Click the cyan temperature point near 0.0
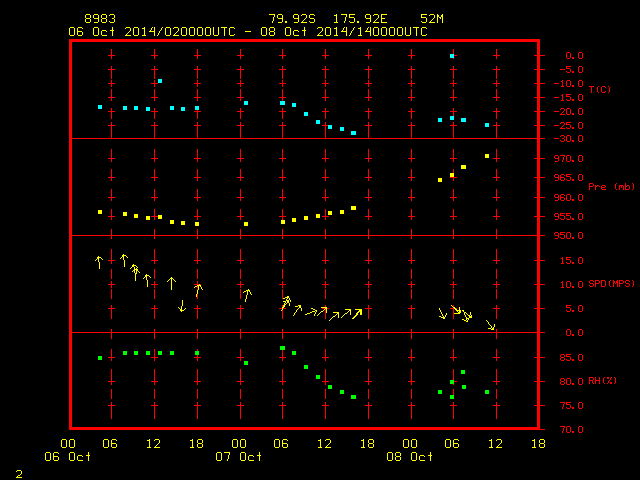The image size is (640, 480). click(x=452, y=56)
